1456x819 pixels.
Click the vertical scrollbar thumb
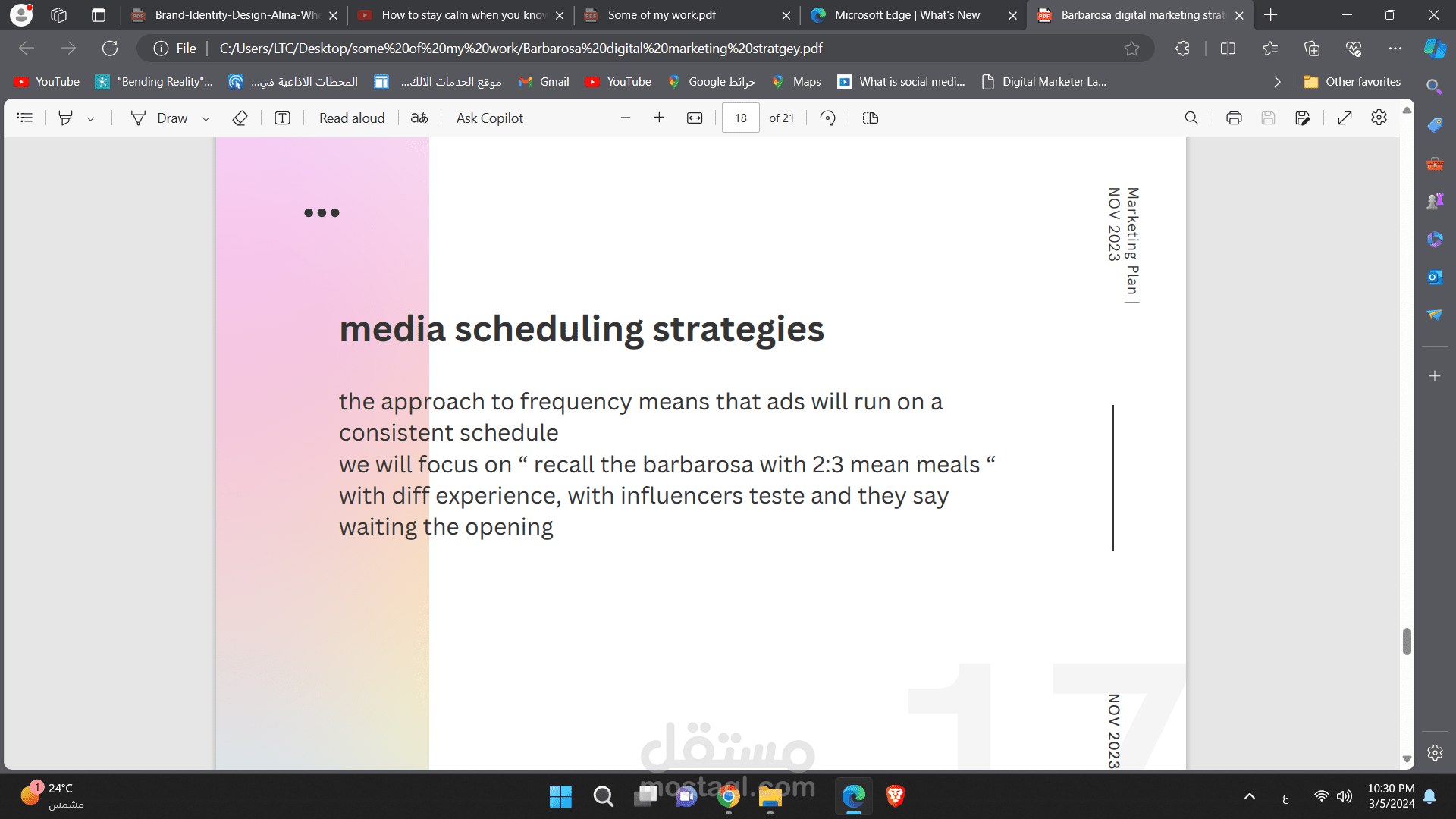(1407, 642)
